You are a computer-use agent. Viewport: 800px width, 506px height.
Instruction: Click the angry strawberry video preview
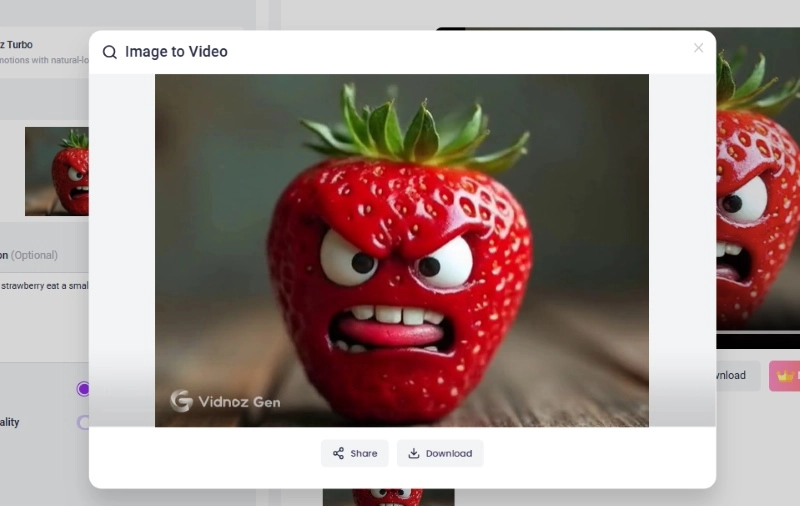[402, 250]
